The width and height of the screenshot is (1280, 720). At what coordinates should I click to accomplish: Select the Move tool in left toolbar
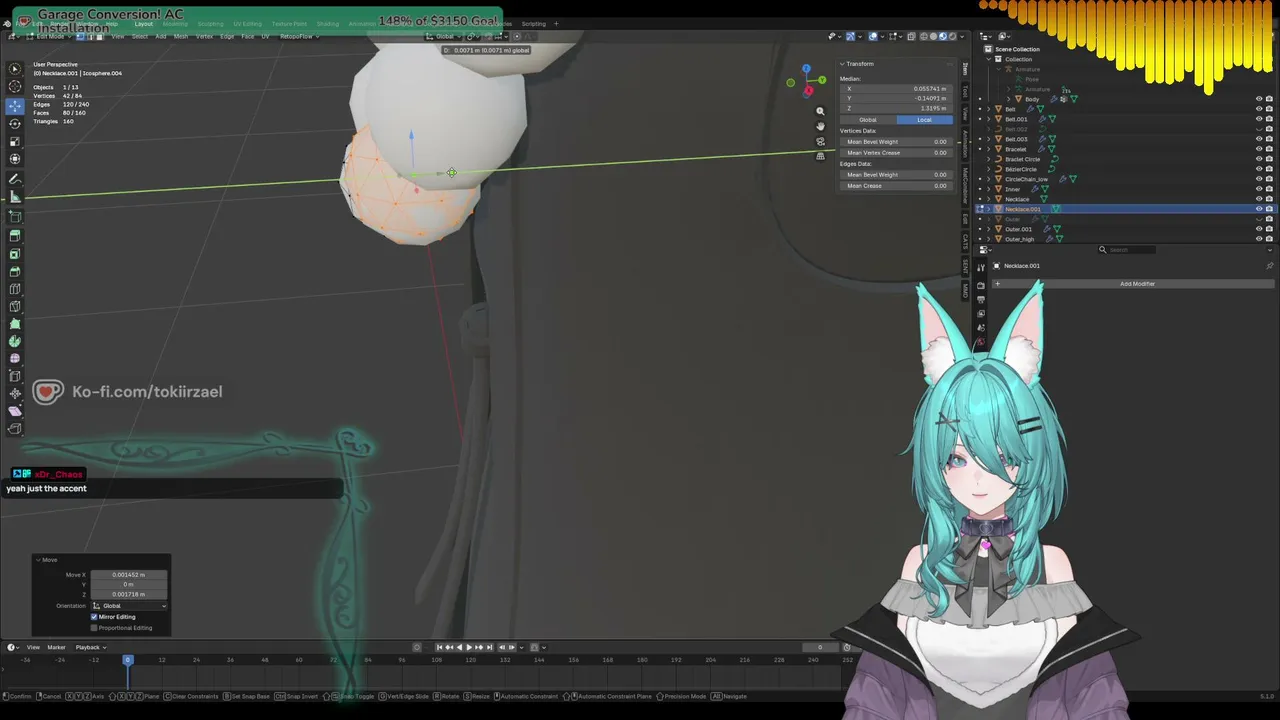(x=15, y=105)
